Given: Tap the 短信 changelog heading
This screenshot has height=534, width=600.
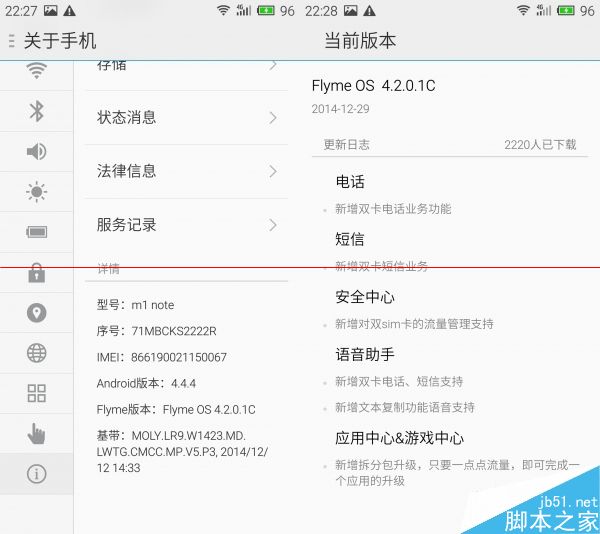Looking at the screenshot, I should tap(350, 239).
